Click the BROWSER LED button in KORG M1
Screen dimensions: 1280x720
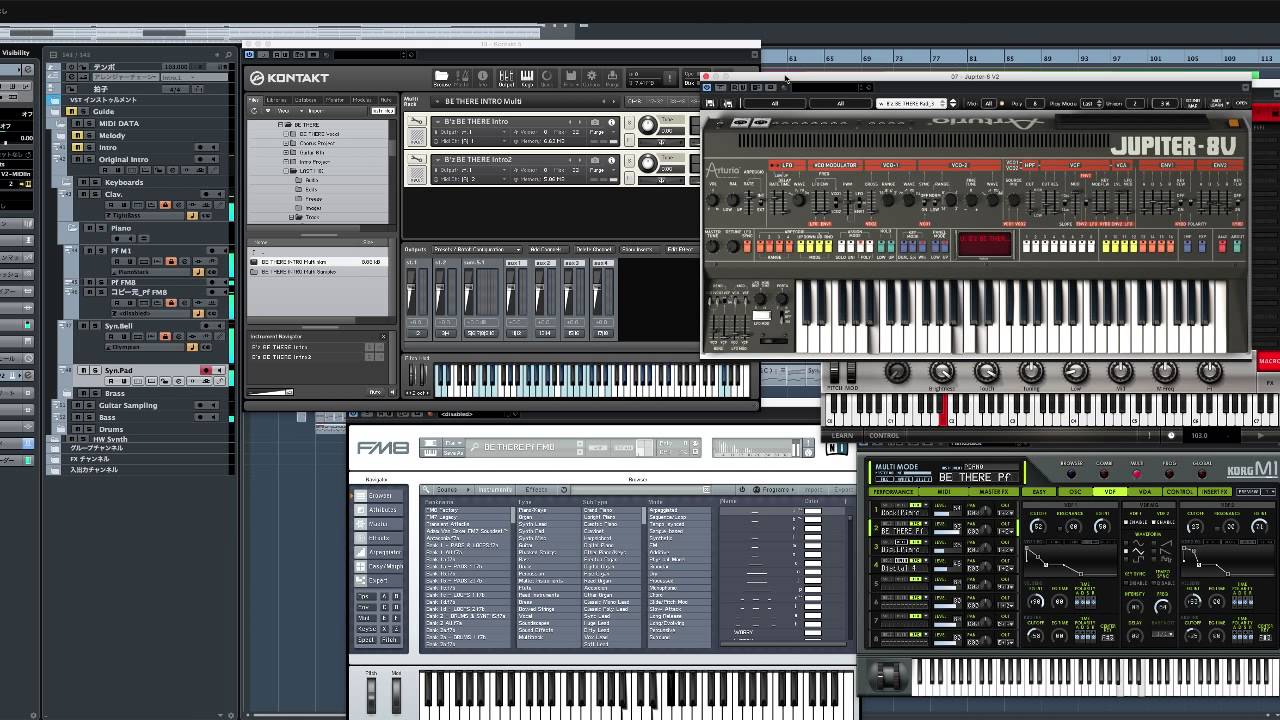(1071, 473)
